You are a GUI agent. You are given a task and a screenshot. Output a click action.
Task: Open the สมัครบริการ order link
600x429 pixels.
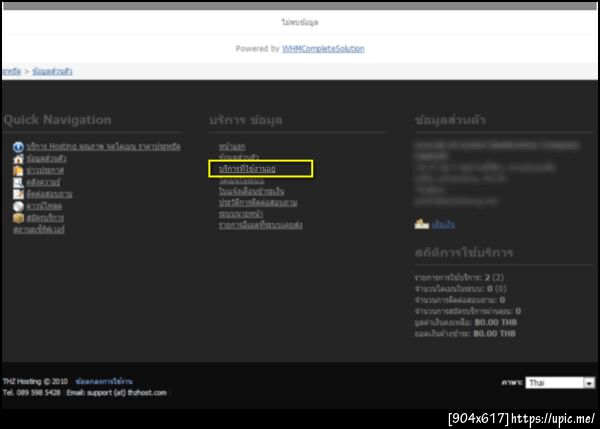(45, 218)
